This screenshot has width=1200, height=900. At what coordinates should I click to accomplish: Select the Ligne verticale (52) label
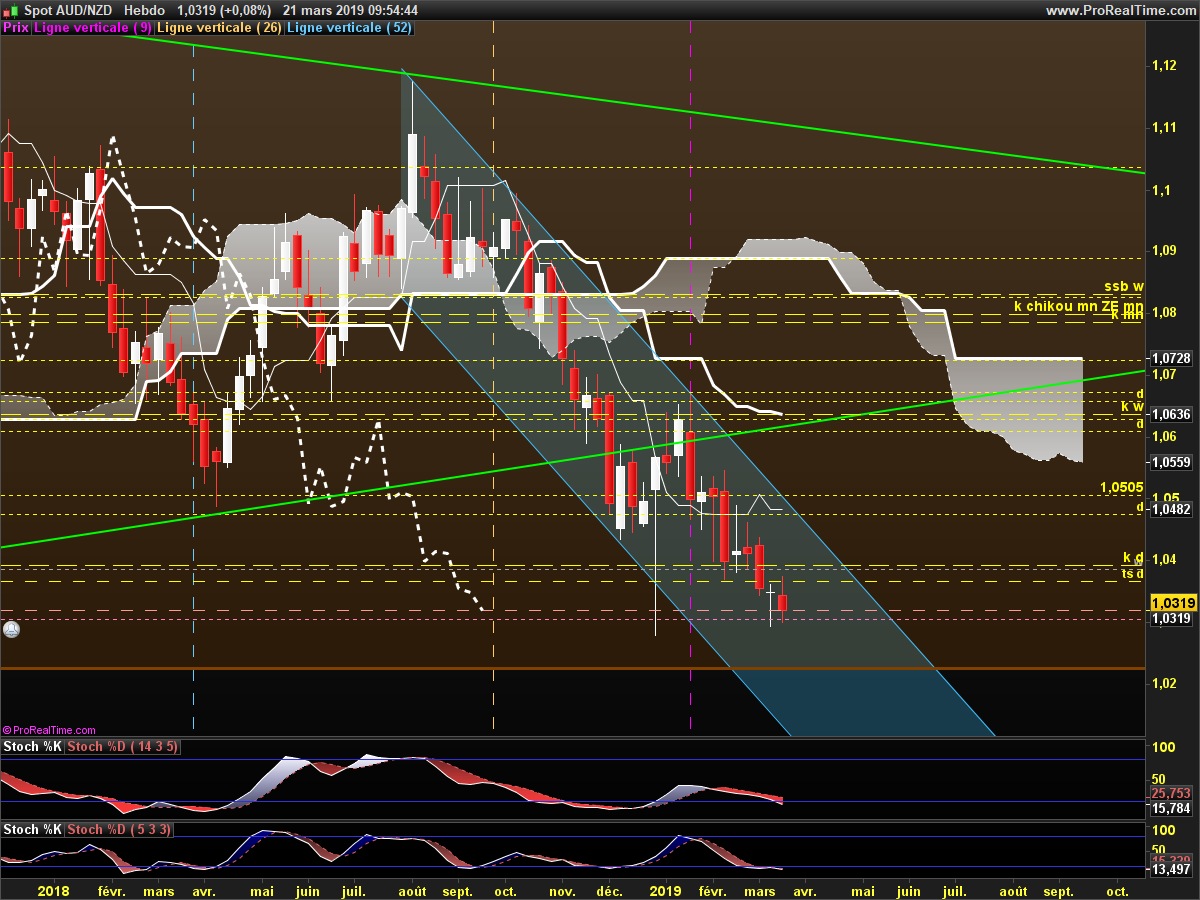pos(349,28)
